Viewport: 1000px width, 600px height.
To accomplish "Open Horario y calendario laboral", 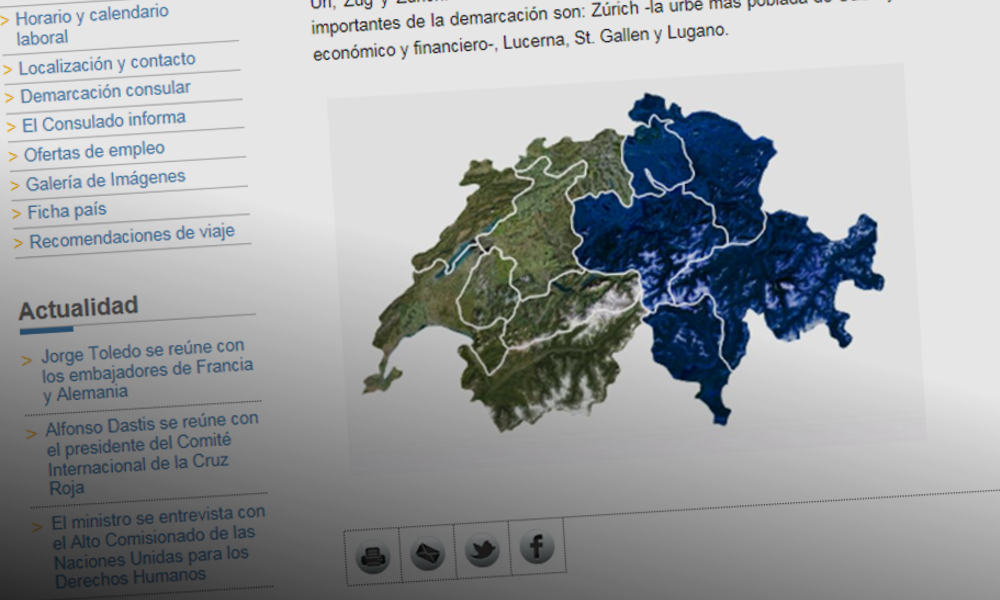I will pos(92,25).
